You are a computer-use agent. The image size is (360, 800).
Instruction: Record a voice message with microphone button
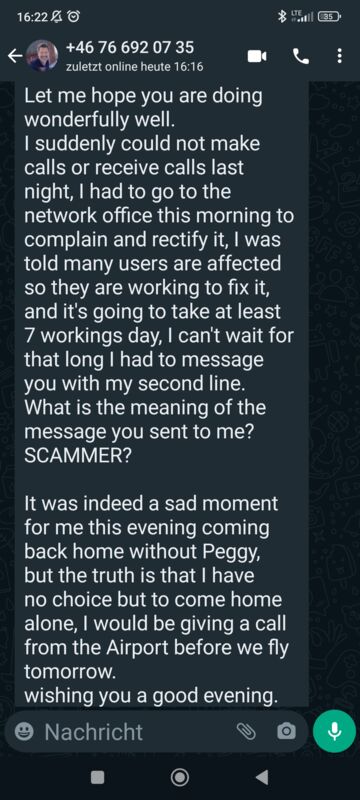coord(334,732)
